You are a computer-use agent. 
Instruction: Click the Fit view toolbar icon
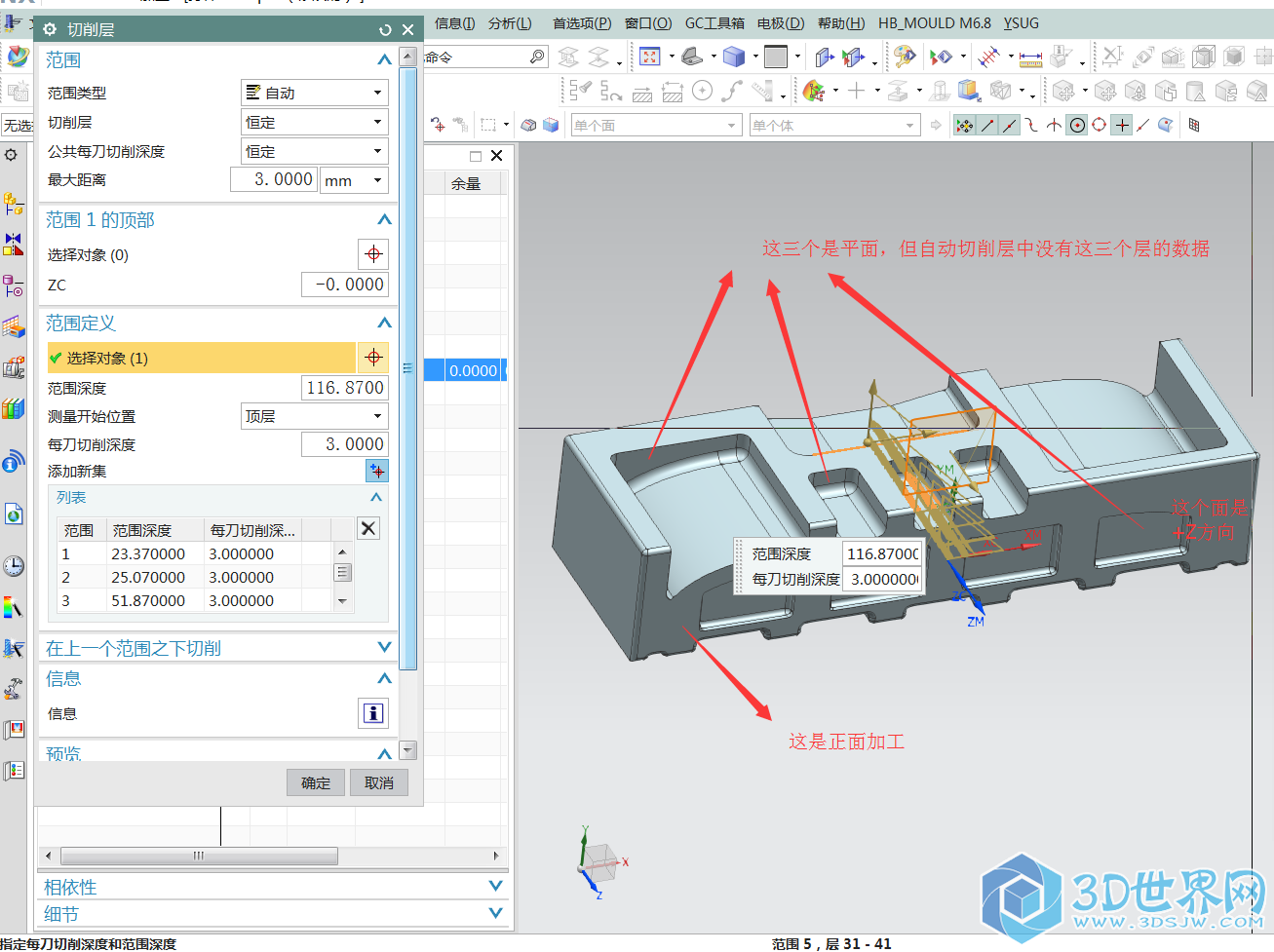[x=650, y=57]
